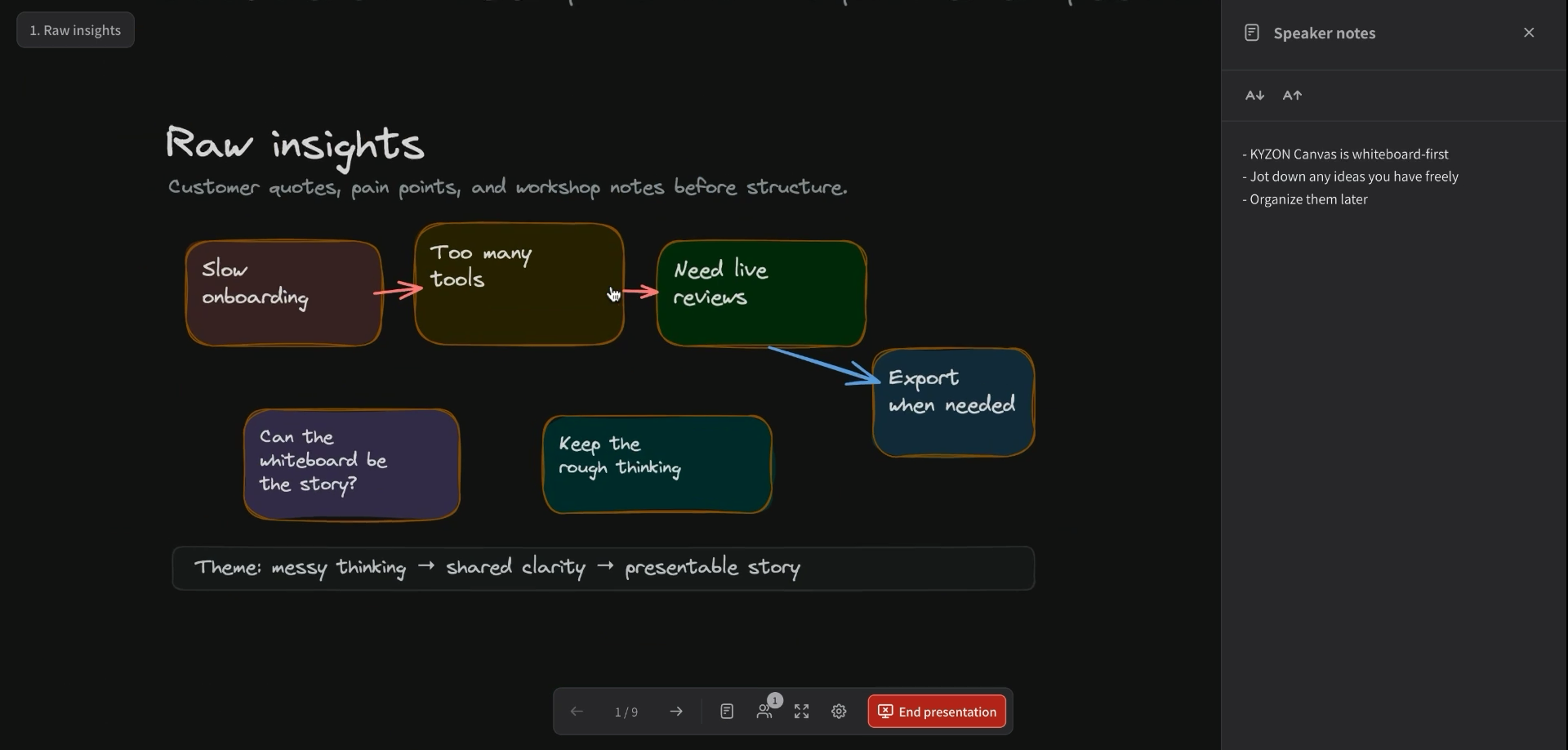Click the Theme text box
Image resolution: width=1568 pixels, height=750 pixels.
pos(604,569)
